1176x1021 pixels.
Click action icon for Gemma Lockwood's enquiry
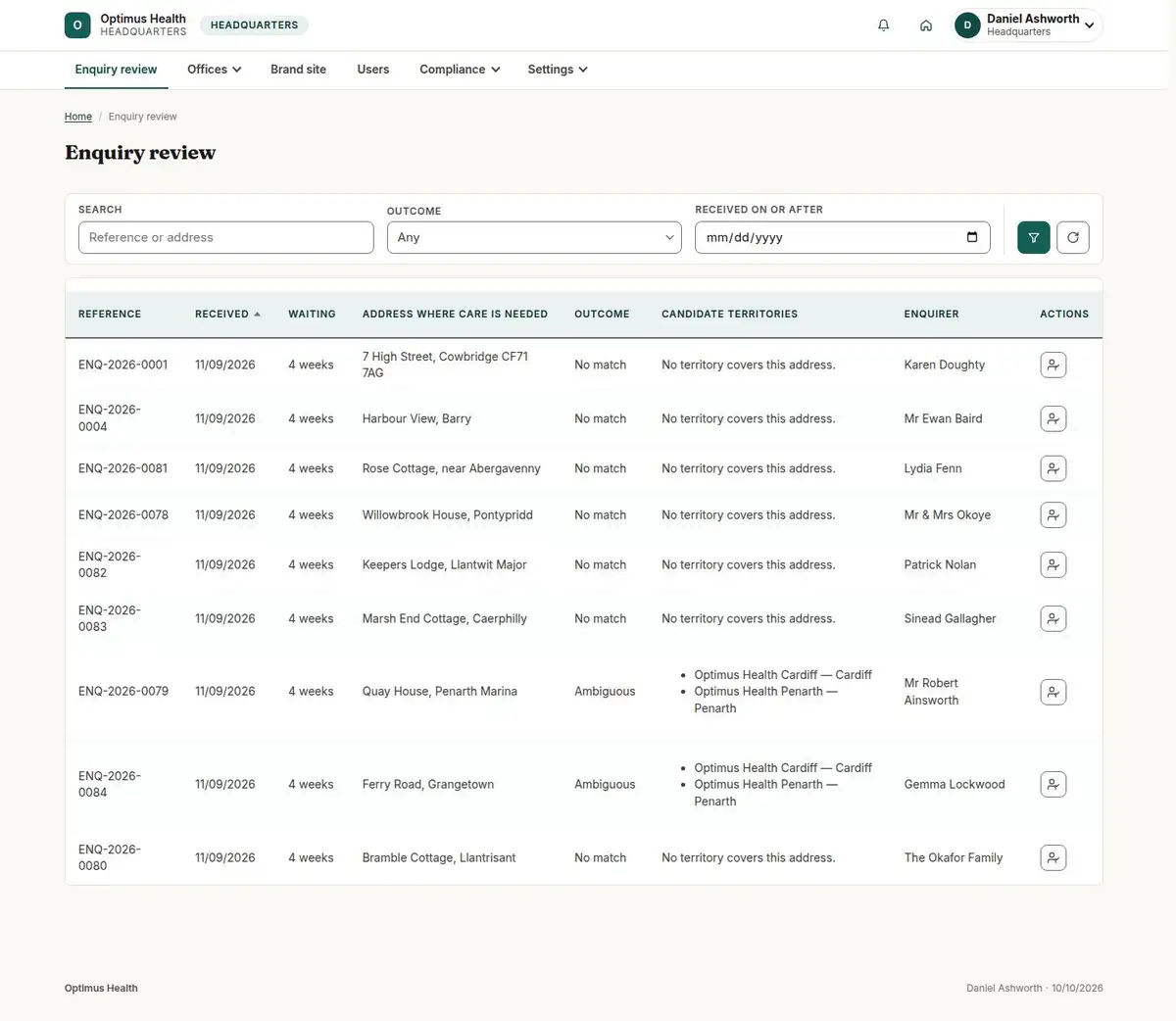pos(1053,784)
